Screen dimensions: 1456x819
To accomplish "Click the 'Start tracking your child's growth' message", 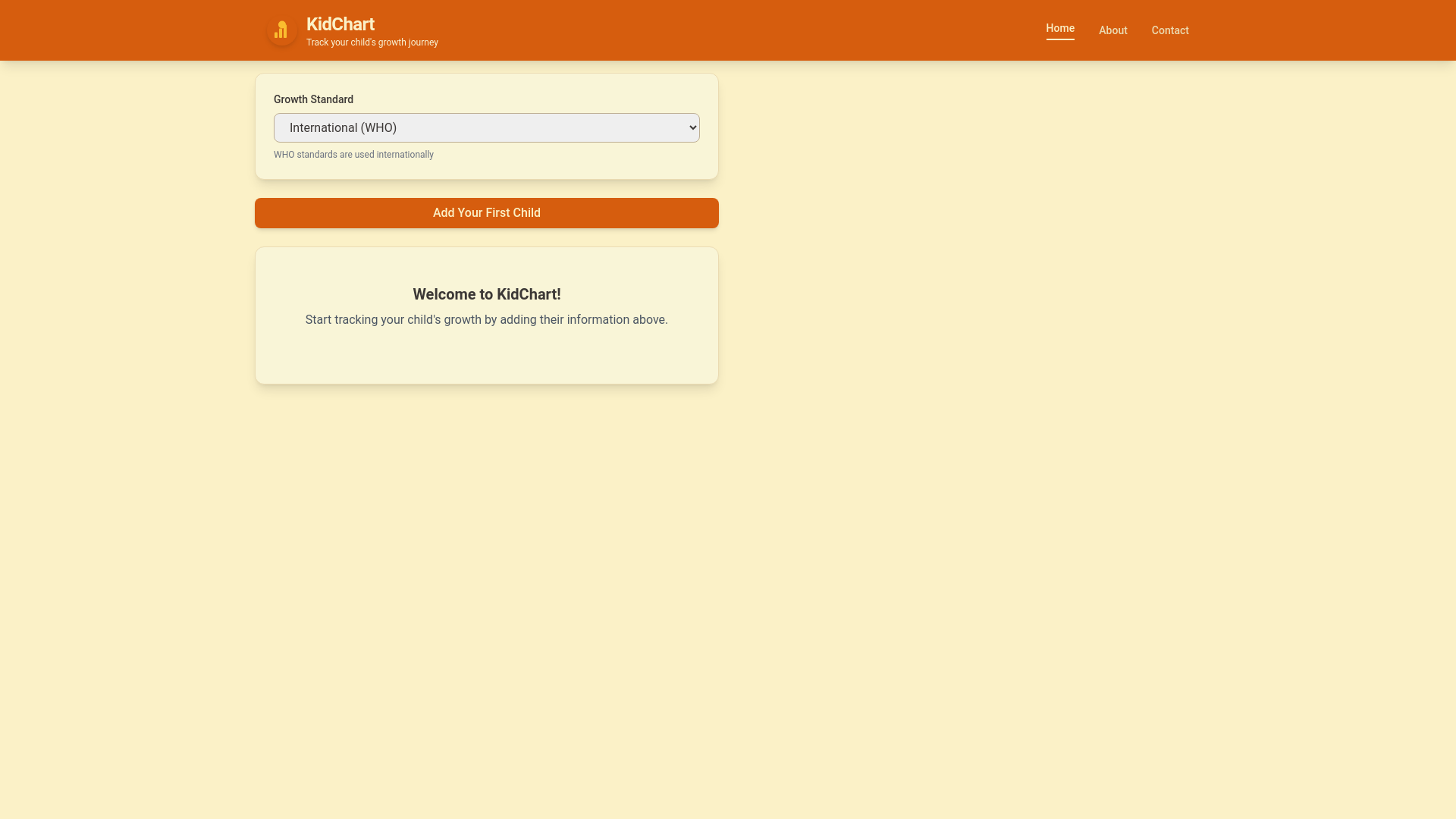I will click(x=486, y=320).
